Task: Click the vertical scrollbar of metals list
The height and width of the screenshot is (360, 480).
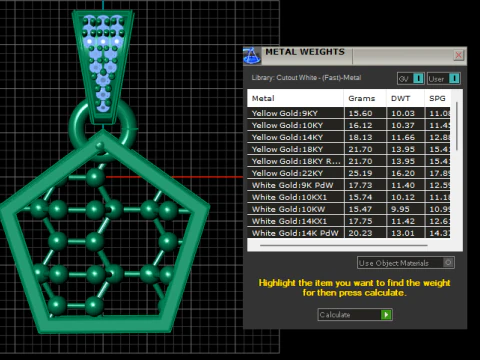Action: 457,126
